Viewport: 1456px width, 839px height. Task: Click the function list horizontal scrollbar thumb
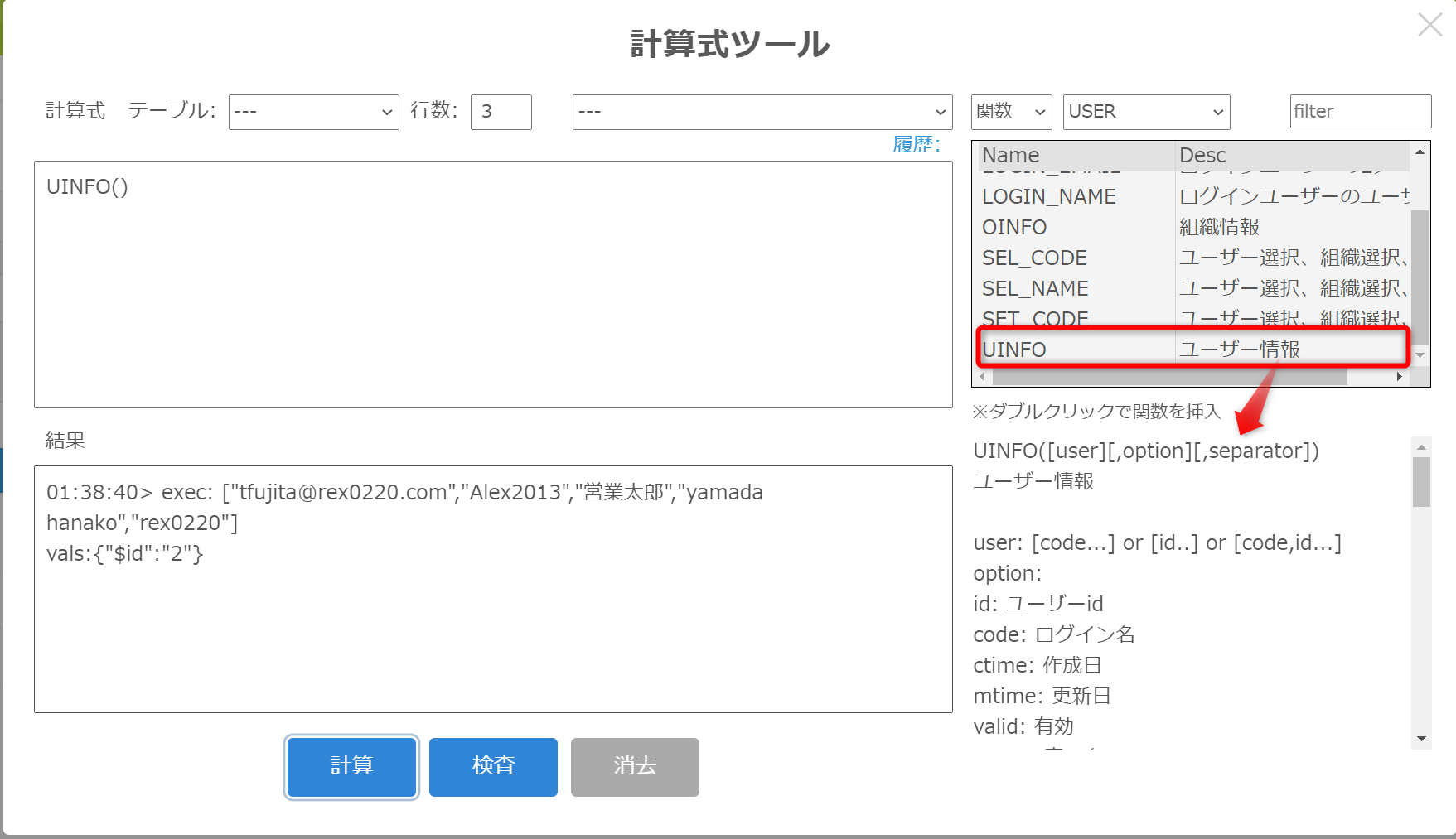[x=1169, y=377]
